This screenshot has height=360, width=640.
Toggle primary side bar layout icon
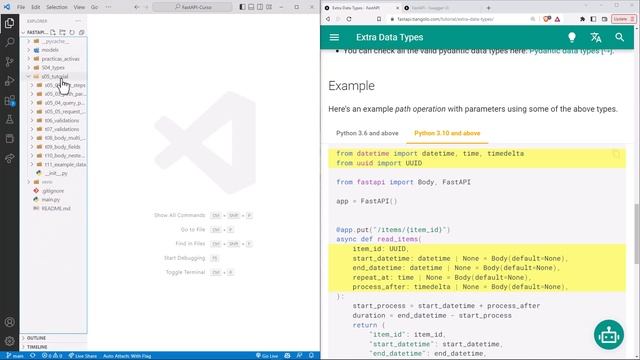tap(242, 7)
